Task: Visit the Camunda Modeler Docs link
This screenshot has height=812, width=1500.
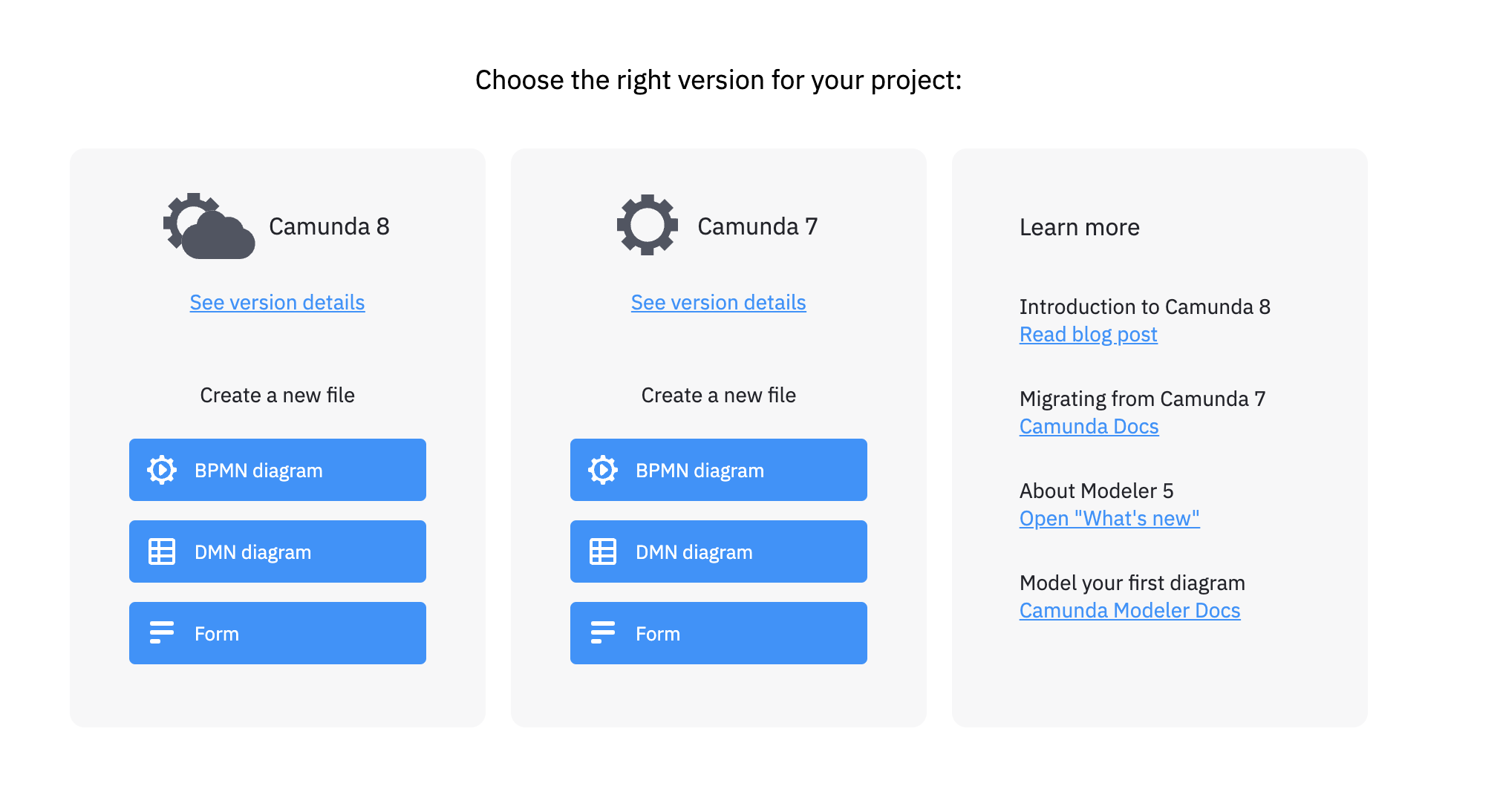Action: [x=1129, y=611]
